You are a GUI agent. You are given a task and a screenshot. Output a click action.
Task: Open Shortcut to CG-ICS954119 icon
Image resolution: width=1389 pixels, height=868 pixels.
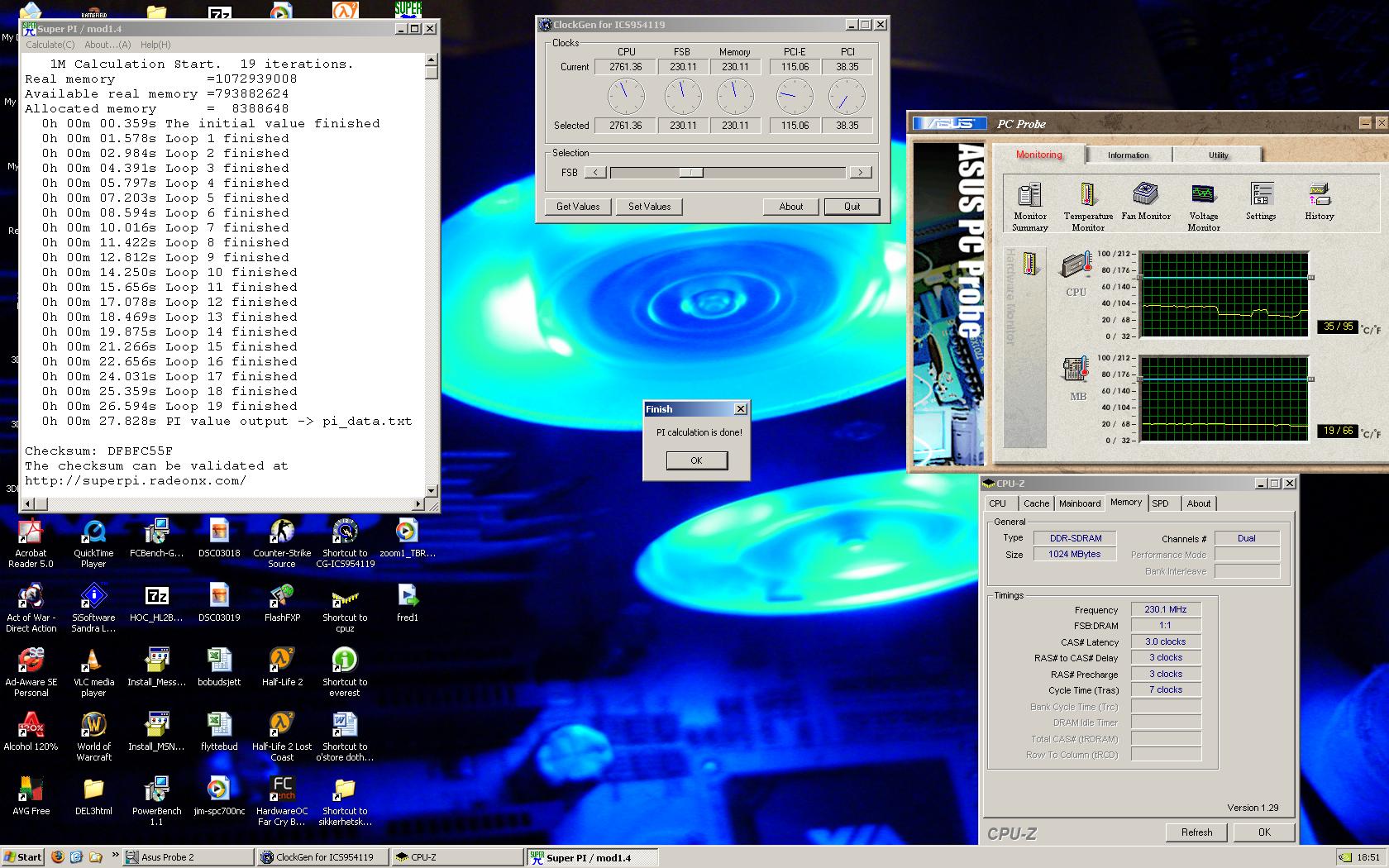[x=345, y=543]
